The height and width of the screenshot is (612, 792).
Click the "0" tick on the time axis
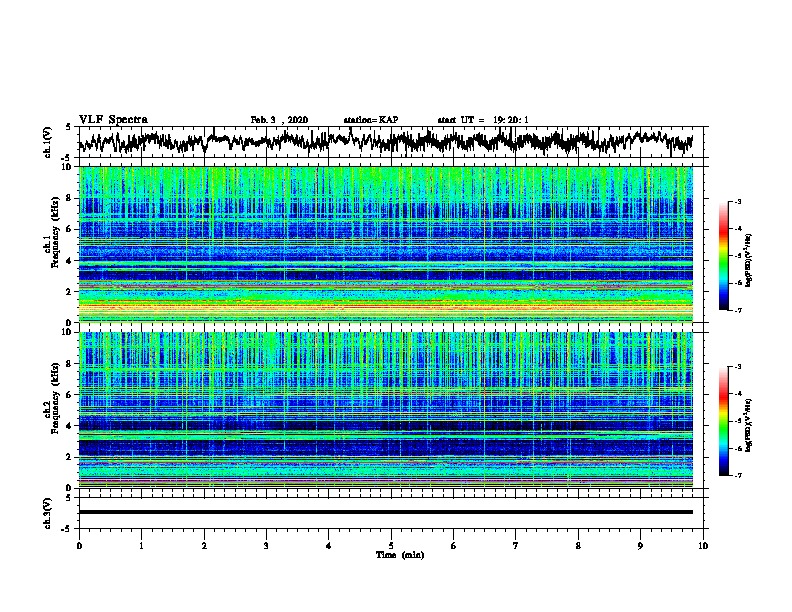[79, 546]
